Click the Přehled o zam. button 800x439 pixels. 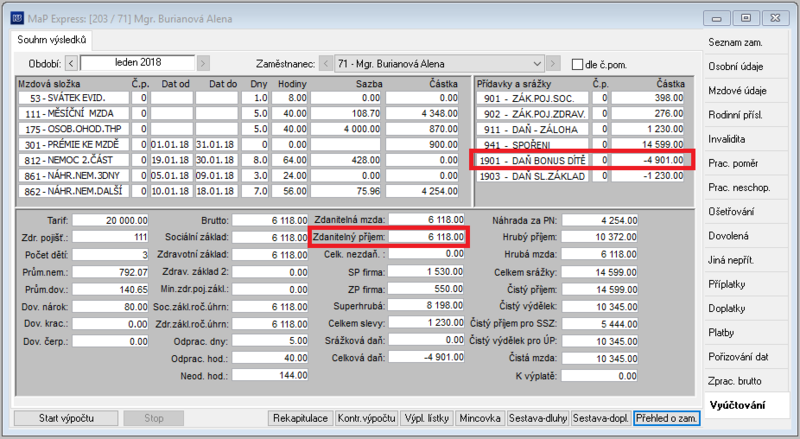pyautogui.click(x=666, y=418)
